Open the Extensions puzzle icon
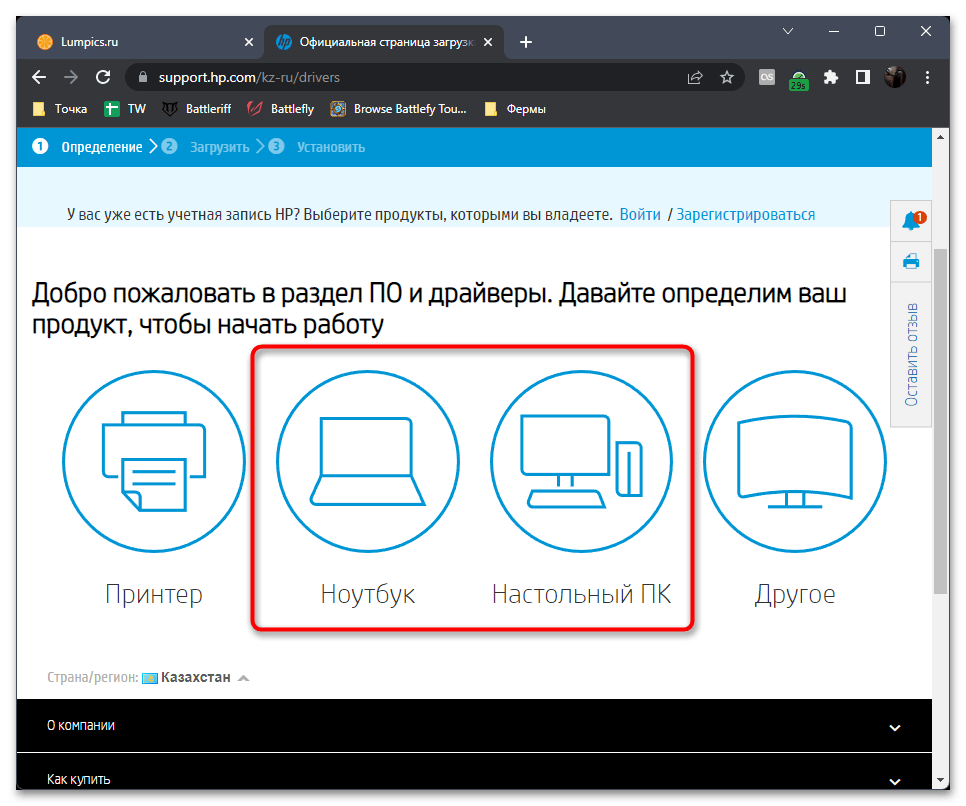Viewport: 966px width, 806px height. [x=830, y=77]
